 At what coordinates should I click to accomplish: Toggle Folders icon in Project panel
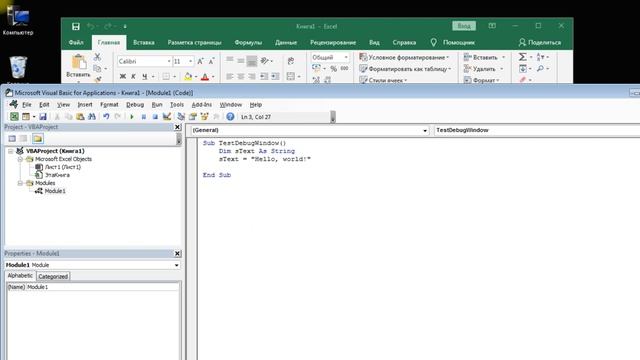pos(38,139)
